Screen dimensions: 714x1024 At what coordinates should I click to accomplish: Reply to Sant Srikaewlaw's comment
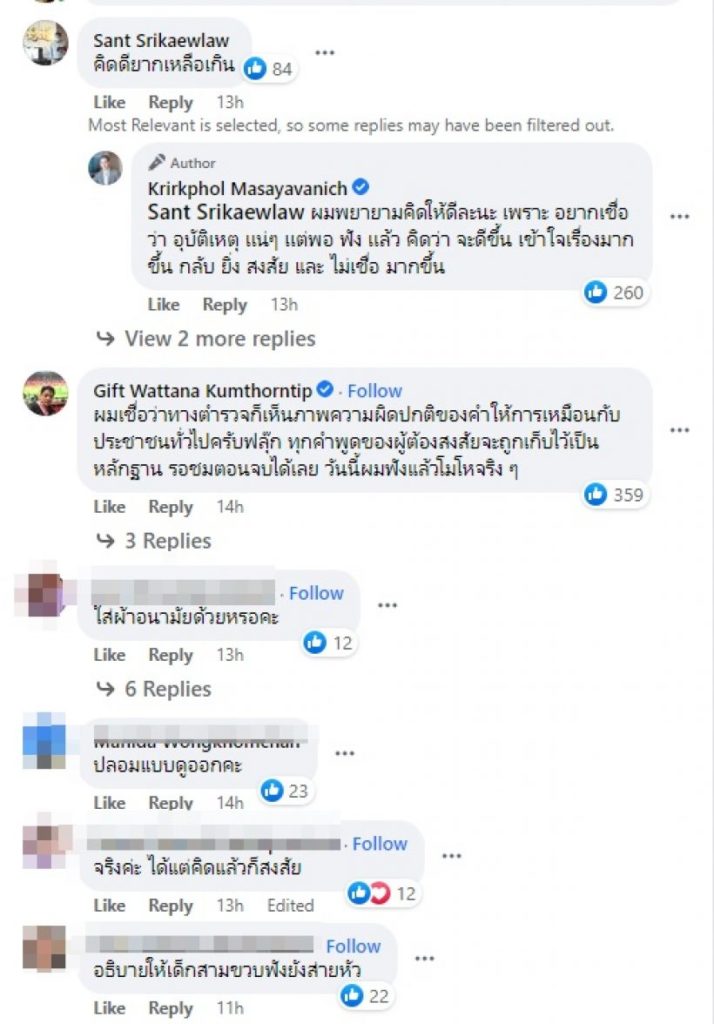[x=170, y=103]
